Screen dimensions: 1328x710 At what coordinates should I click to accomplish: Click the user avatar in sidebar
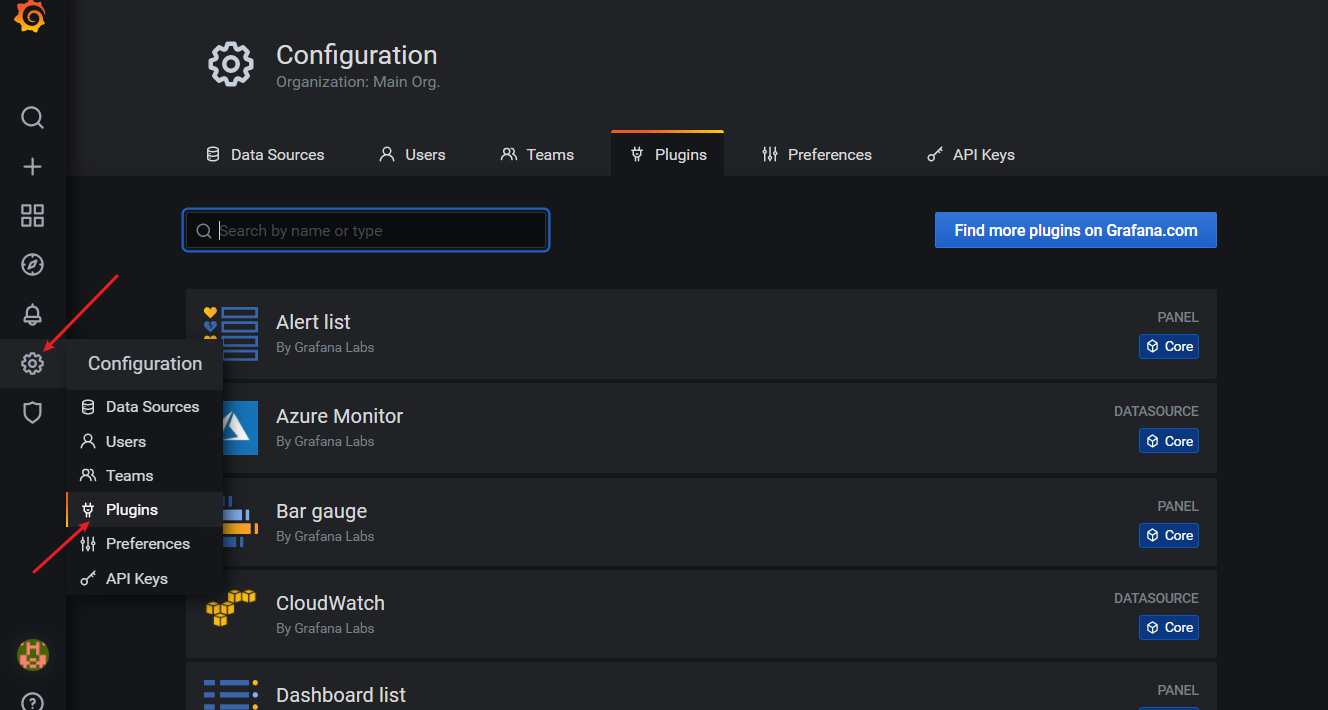pos(33,655)
